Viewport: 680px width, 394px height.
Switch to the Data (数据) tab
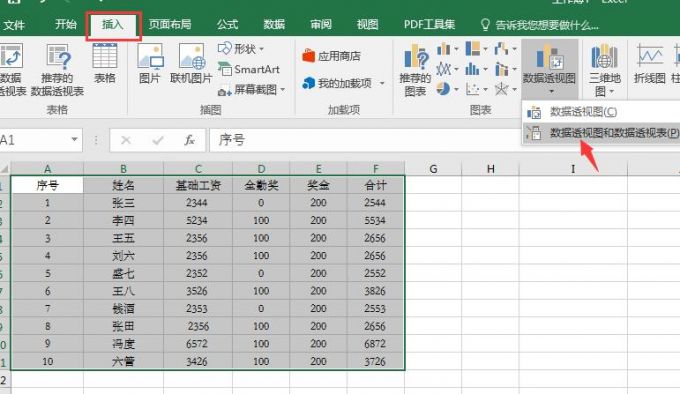pos(274,24)
